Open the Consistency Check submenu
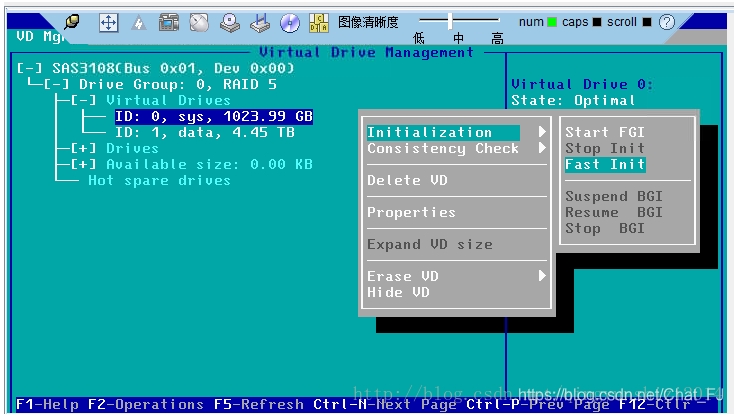 tap(443, 148)
